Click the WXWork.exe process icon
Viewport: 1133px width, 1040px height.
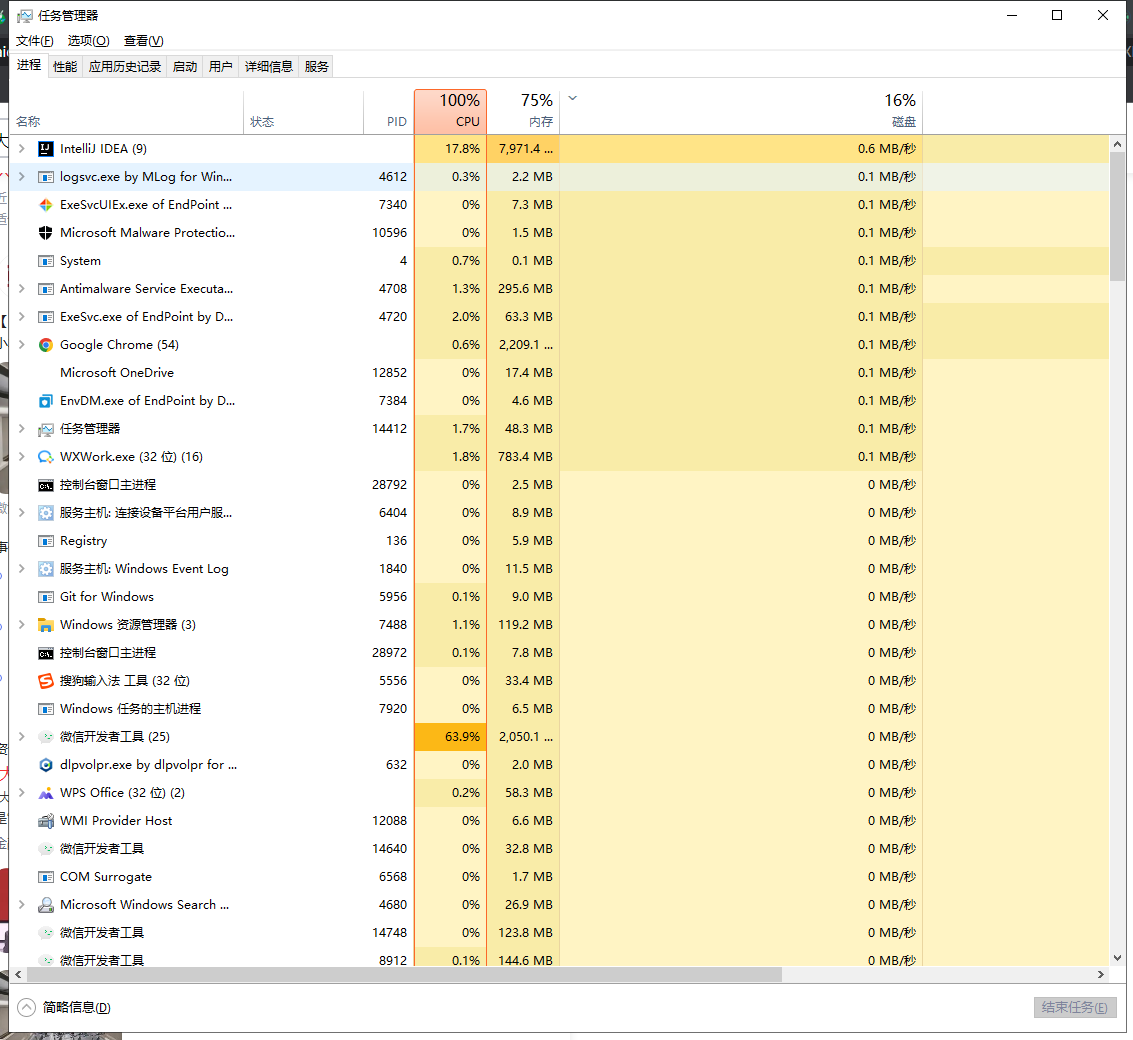(46, 457)
